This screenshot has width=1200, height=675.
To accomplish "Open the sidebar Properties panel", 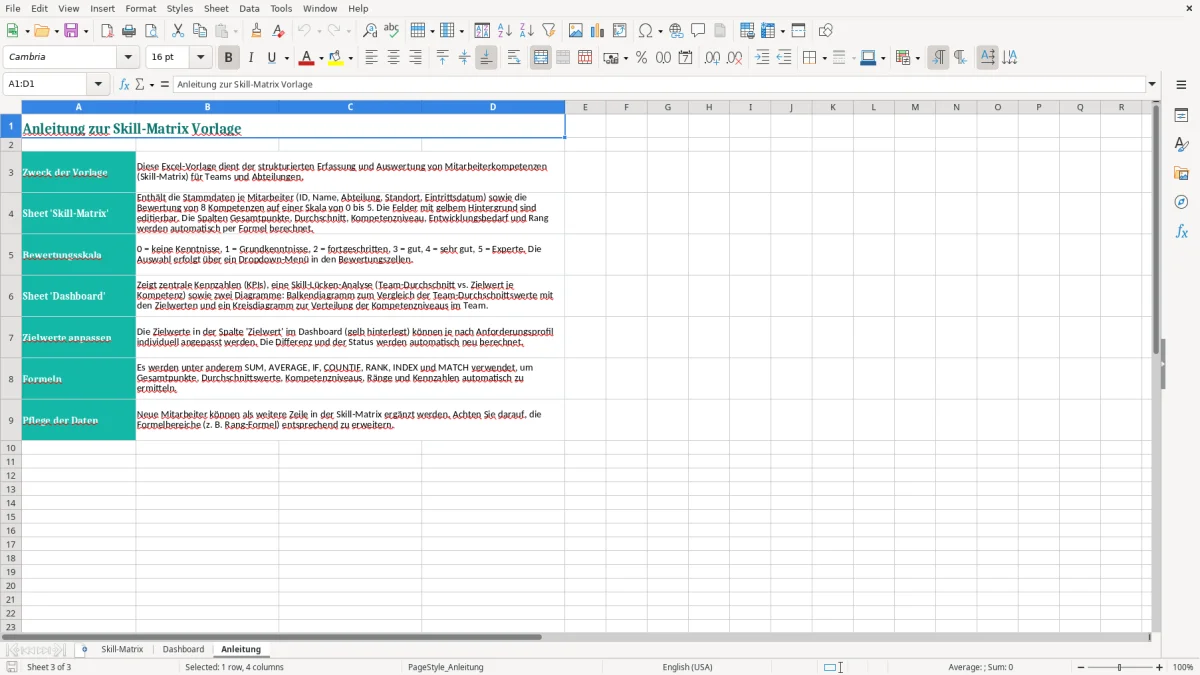I will coord(1181,116).
